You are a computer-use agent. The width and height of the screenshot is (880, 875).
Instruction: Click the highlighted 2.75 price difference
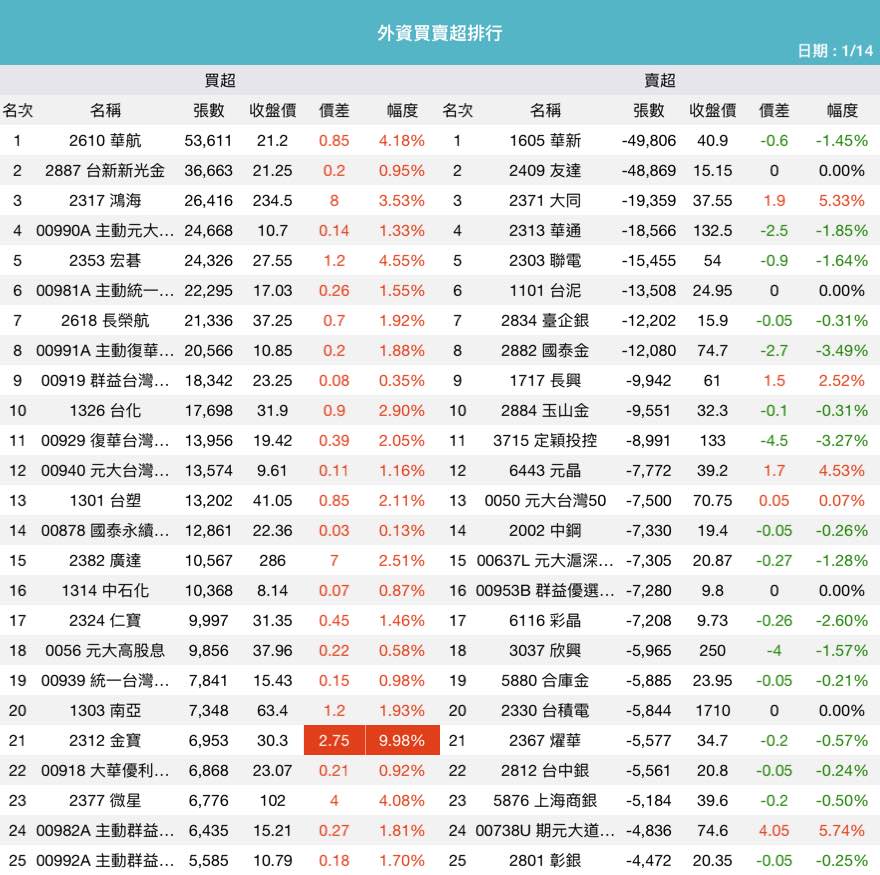point(334,740)
